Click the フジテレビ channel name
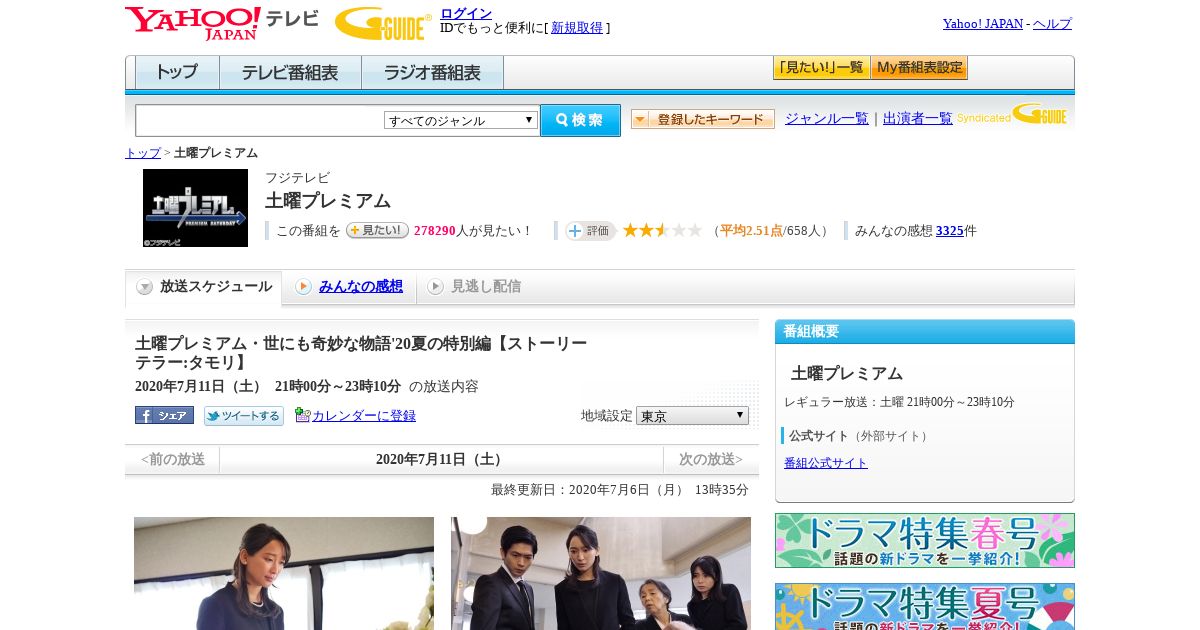Image resolution: width=1200 pixels, height=630 pixels. [297, 178]
